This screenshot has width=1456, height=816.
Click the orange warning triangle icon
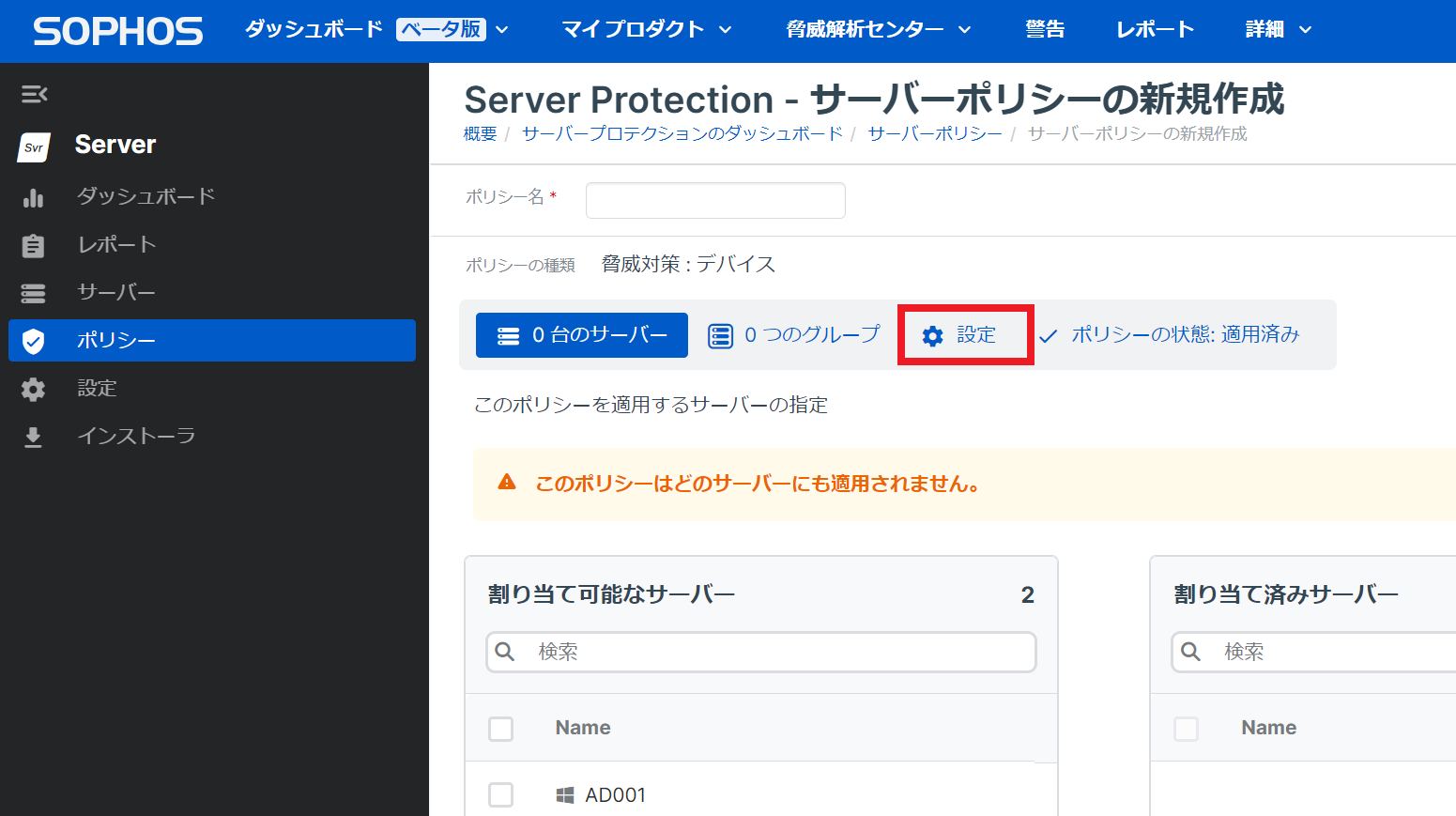pos(507,483)
